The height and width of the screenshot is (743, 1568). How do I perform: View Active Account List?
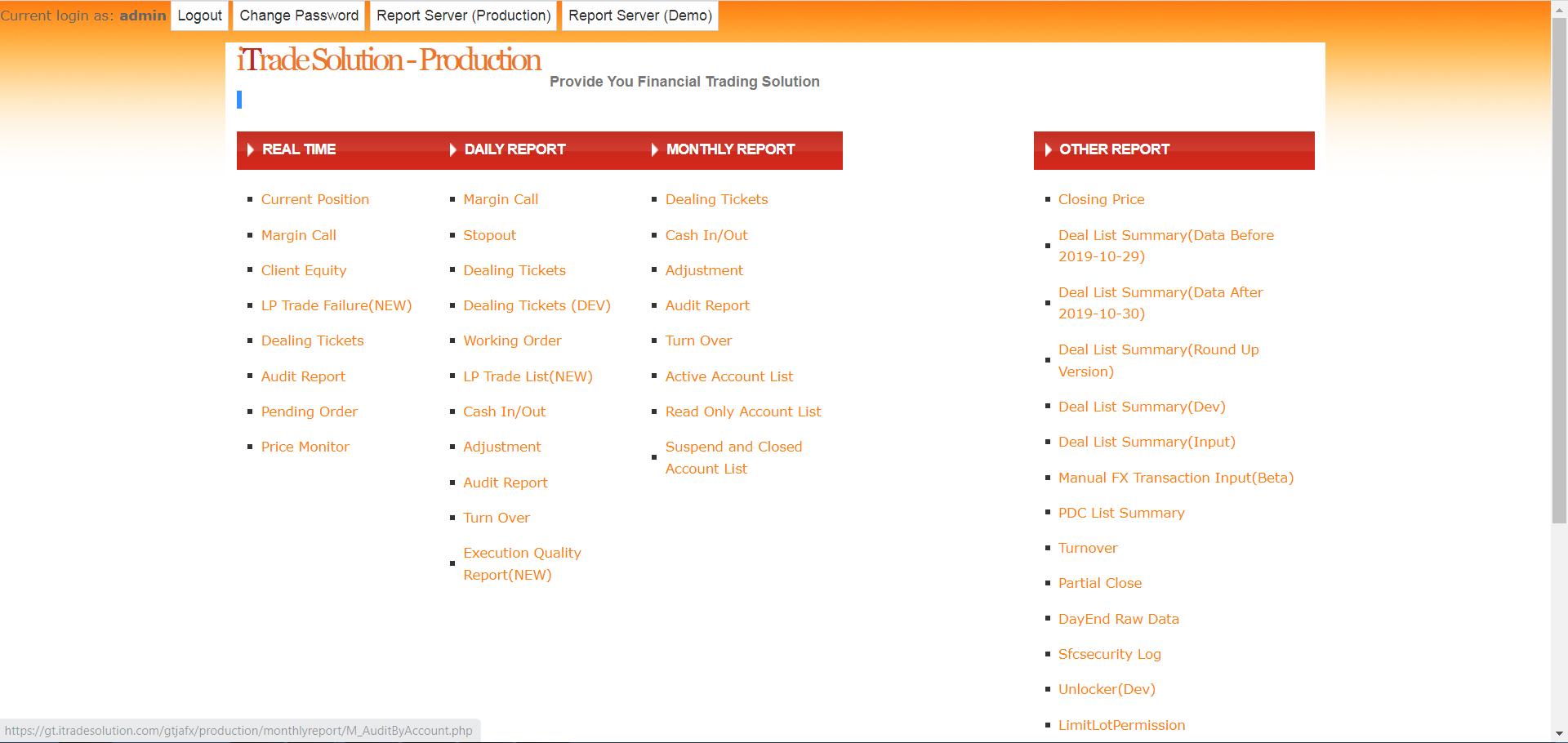tap(729, 376)
